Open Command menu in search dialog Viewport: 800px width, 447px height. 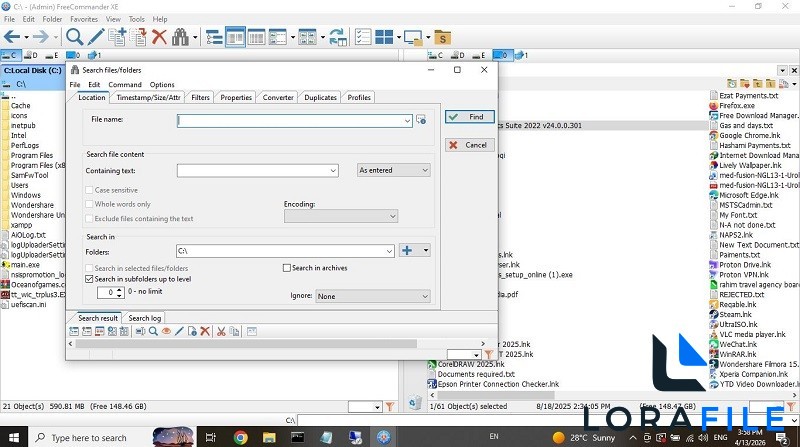tap(125, 85)
